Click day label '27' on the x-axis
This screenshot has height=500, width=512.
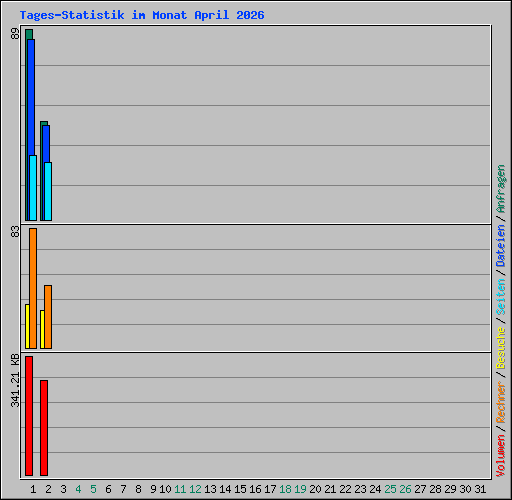[x=420, y=489]
